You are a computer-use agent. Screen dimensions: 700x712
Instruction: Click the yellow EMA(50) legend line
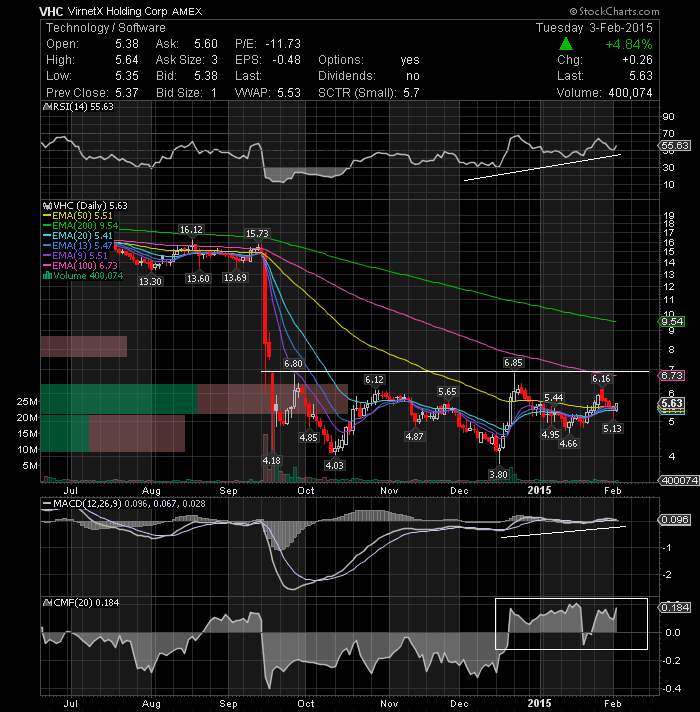pos(47,216)
